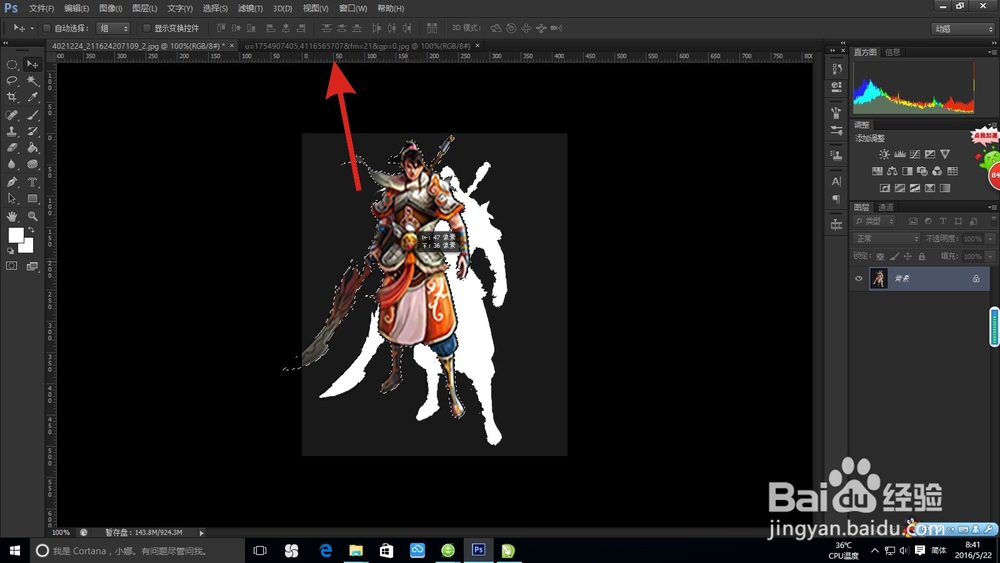The image size is (1000, 563).
Task: Open status bar info arrow menu
Action: coord(202,532)
